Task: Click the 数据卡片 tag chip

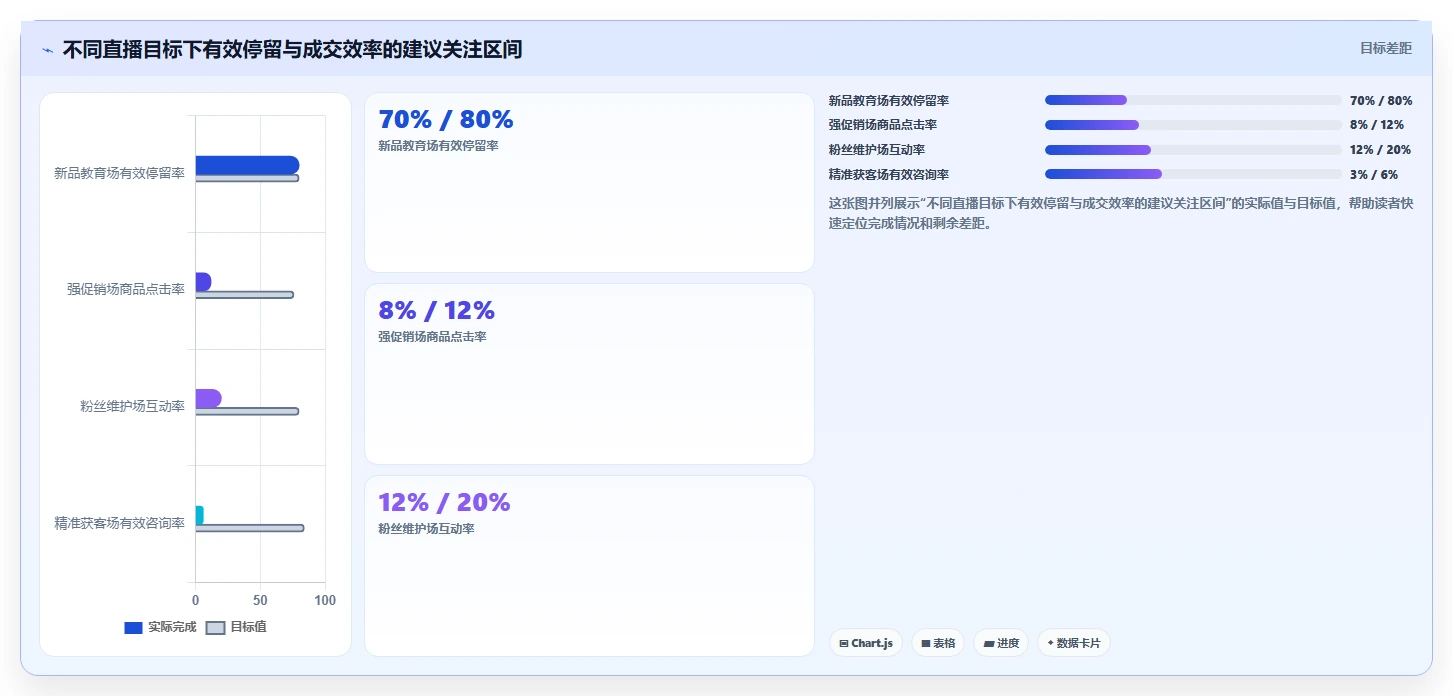Action: 1074,643
